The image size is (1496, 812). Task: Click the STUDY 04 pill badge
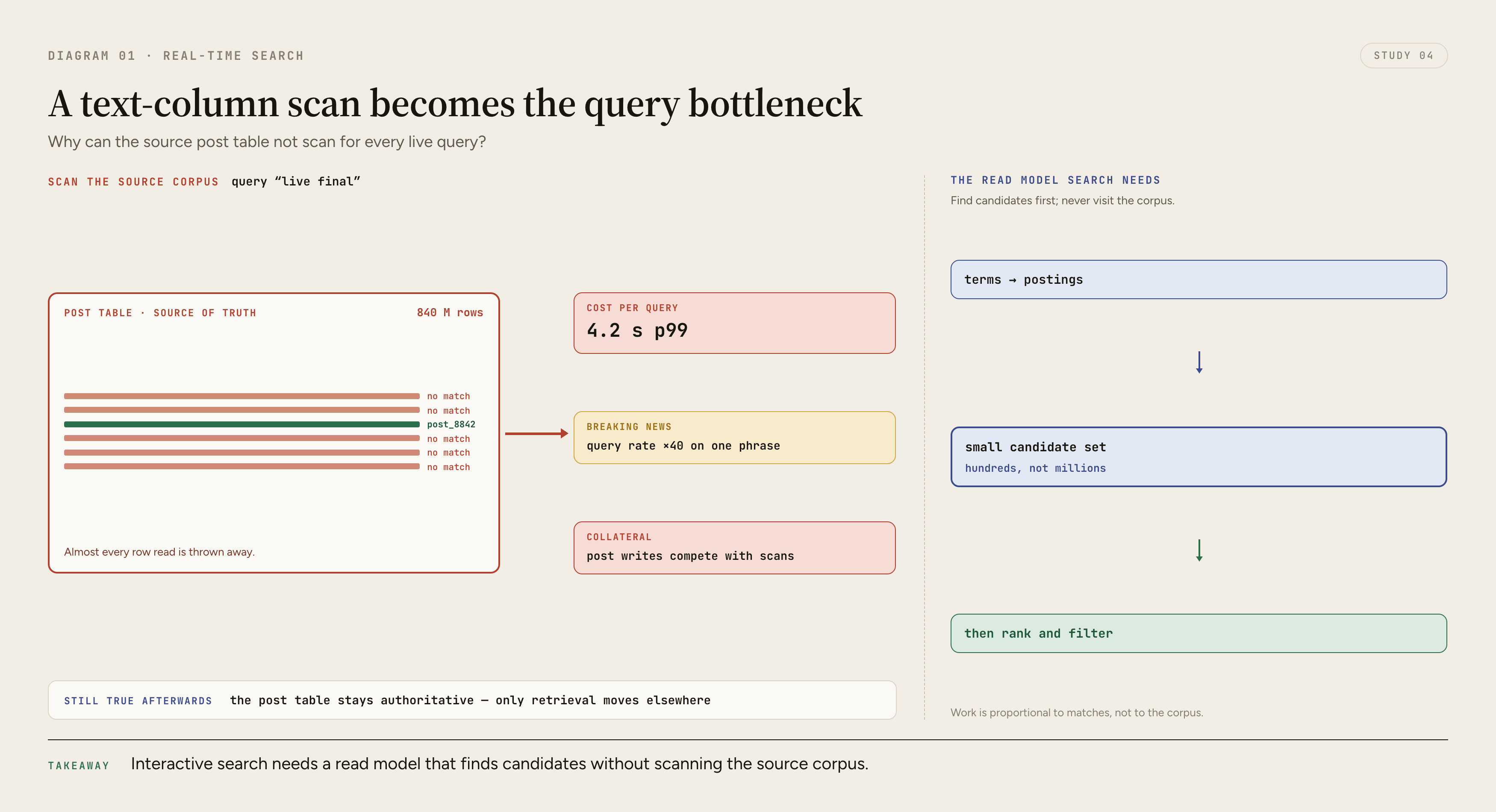tap(1403, 56)
